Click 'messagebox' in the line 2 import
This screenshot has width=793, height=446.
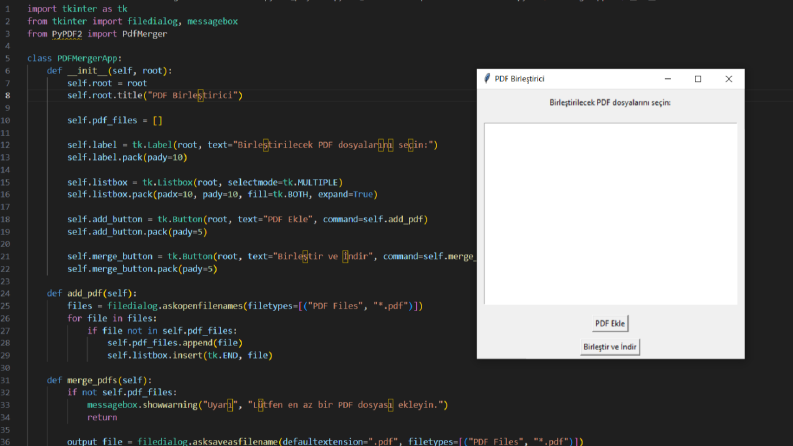(212, 21)
